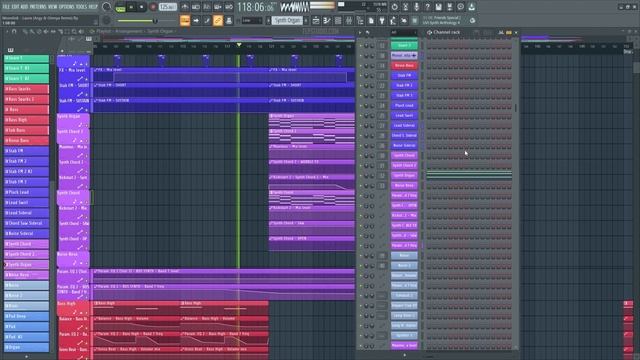
Task: Click the microphone recording icon
Action: [x=416, y=7]
